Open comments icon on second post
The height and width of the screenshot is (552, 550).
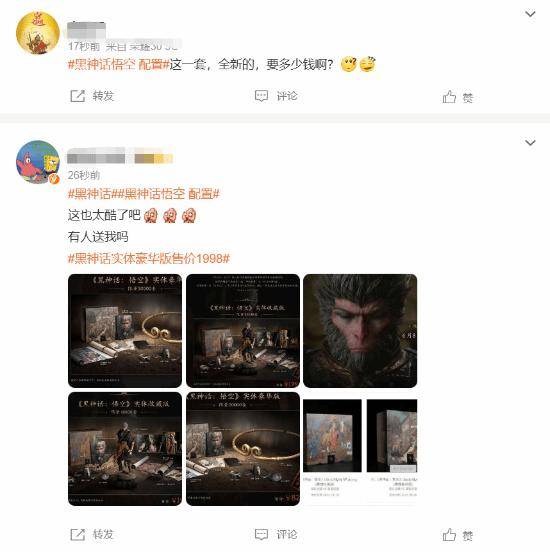pos(261,534)
